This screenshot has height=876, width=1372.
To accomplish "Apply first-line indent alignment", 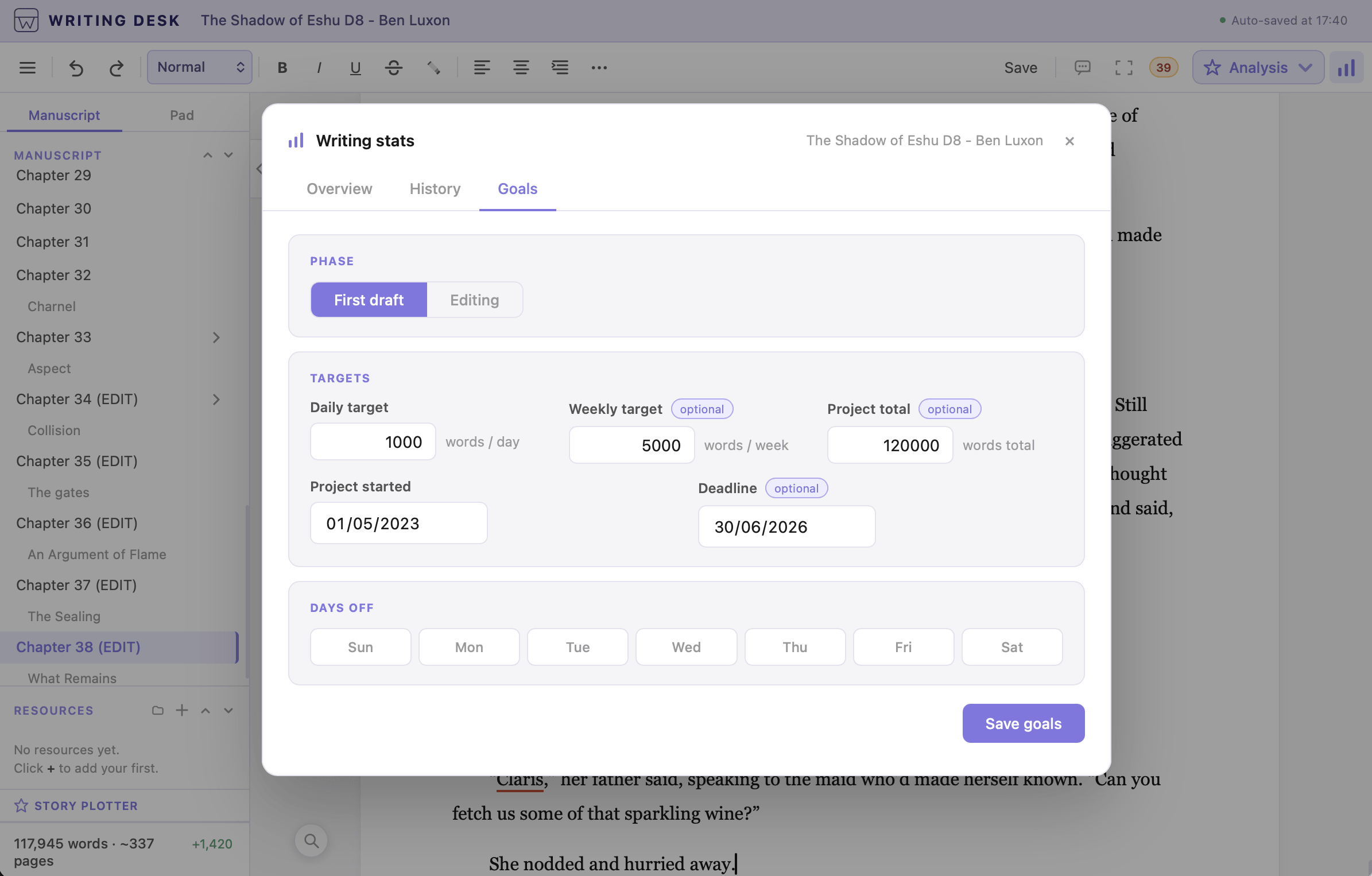I will 560,68.
